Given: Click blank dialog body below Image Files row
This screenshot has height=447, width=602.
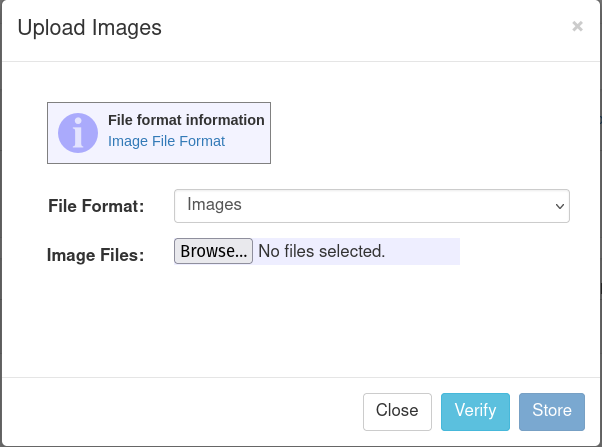Looking at the screenshot, I should pyautogui.click(x=301, y=321).
